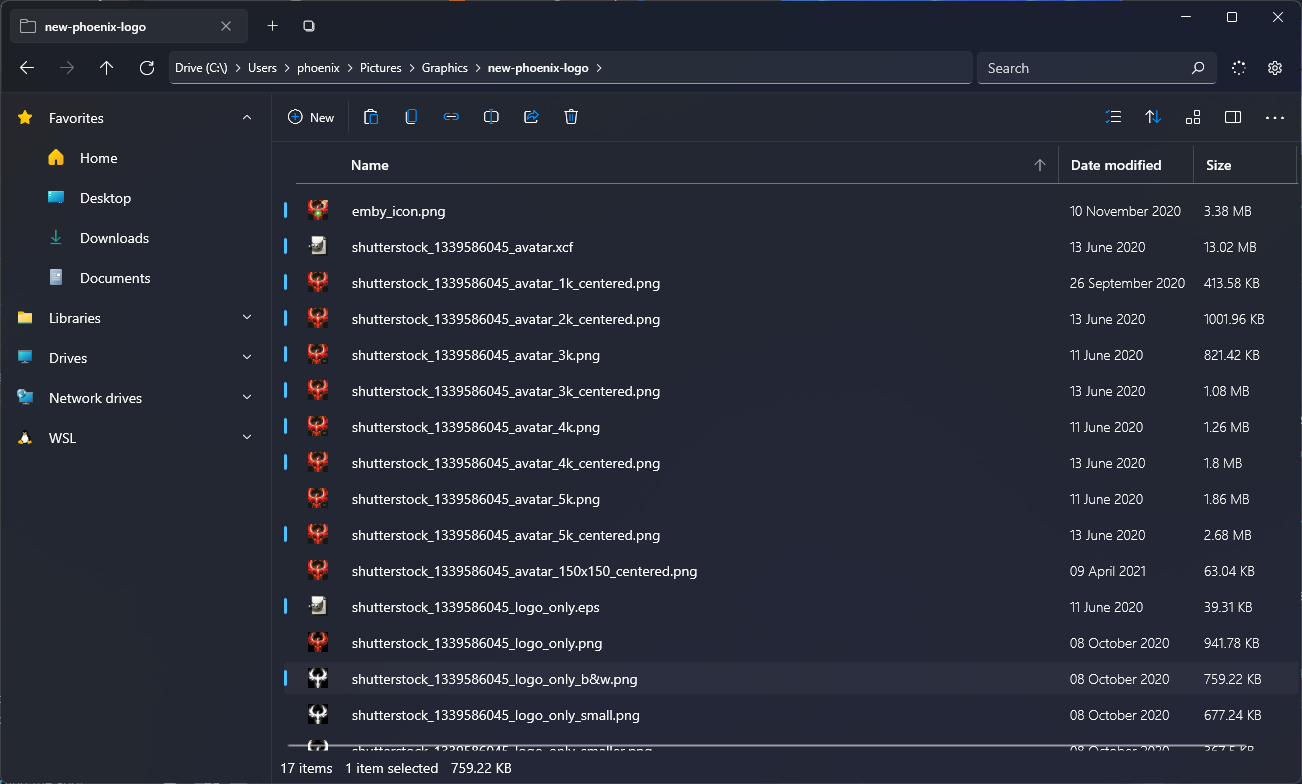Navigate to Graphics in the breadcrumb
This screenshot has height=784, width=1302.
coord(445,68)
